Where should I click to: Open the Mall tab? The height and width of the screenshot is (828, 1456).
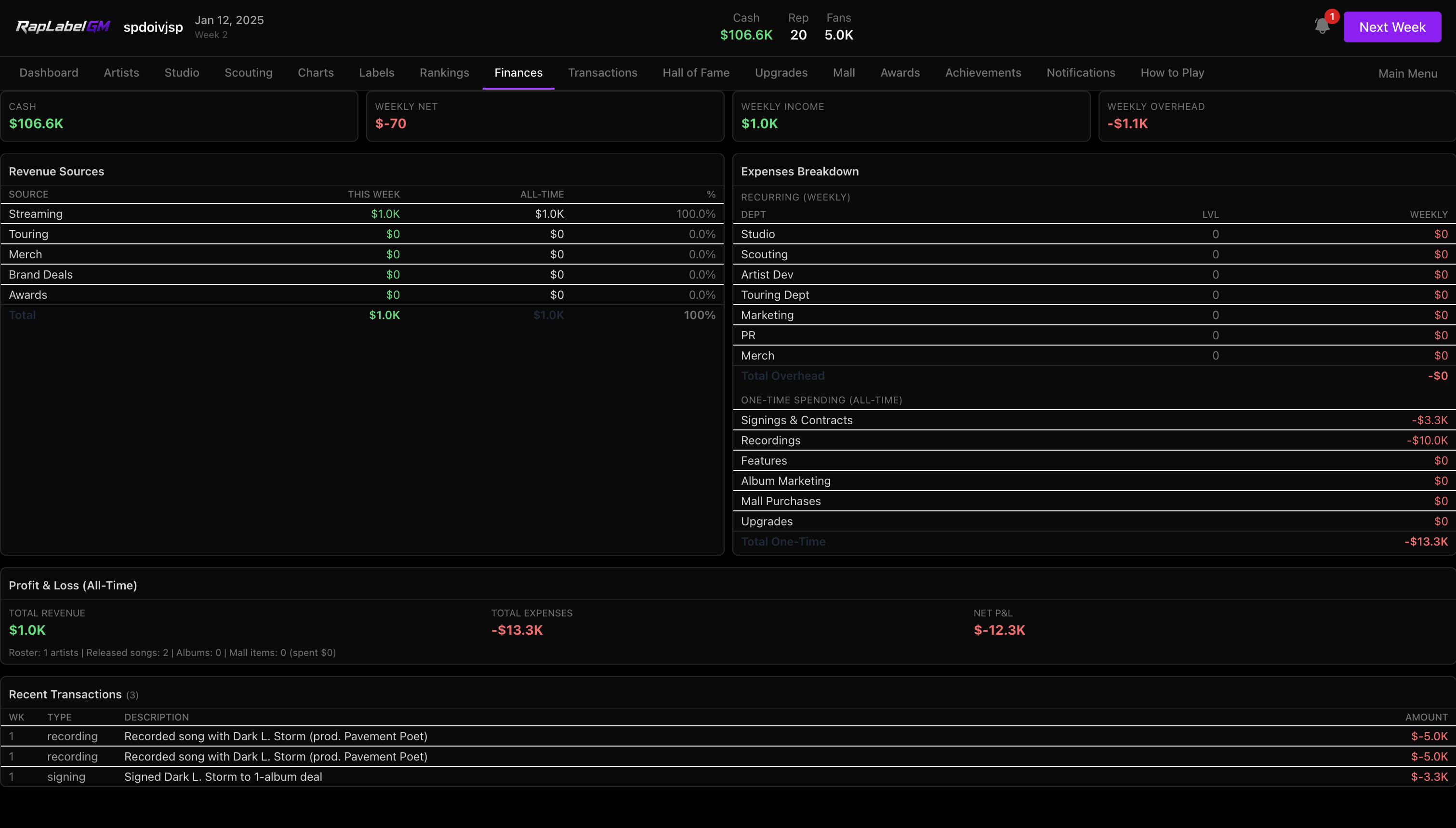point(844,73)
